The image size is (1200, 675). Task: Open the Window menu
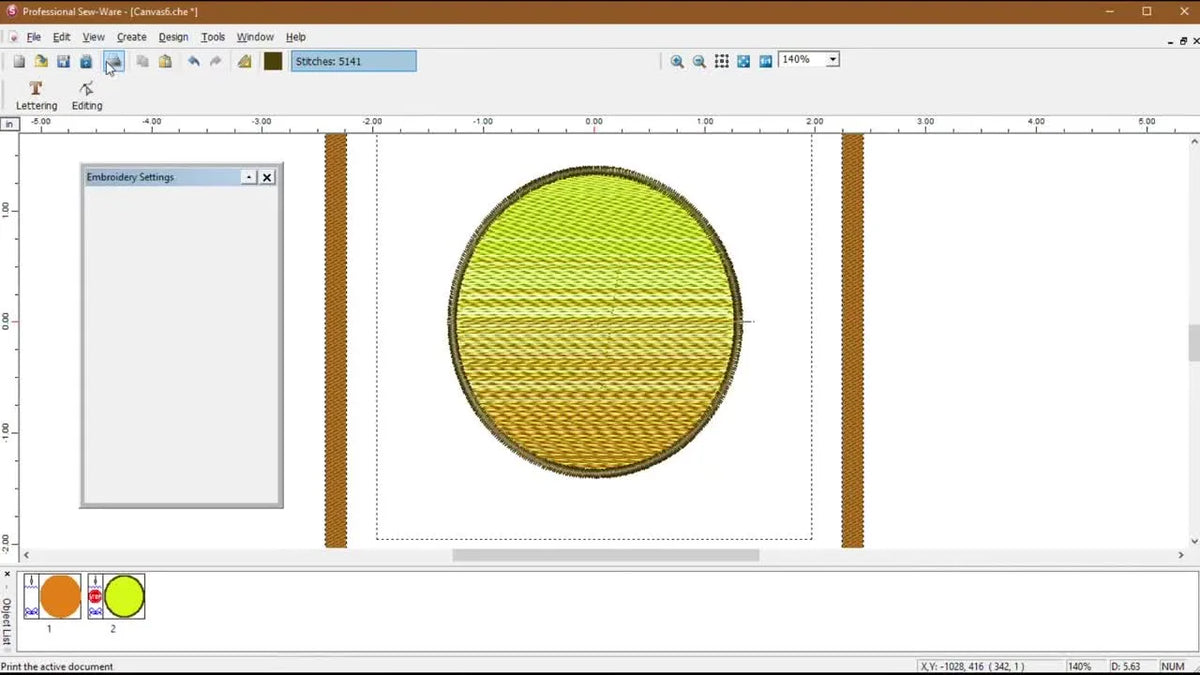coord(255,37)
